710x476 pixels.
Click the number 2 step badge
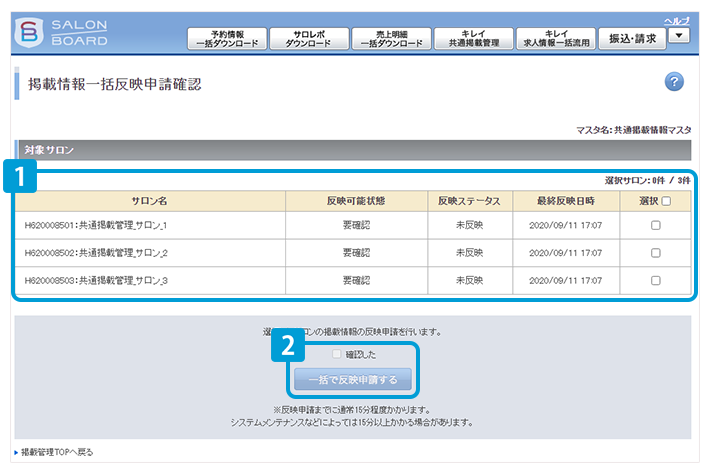coord(287,346)
